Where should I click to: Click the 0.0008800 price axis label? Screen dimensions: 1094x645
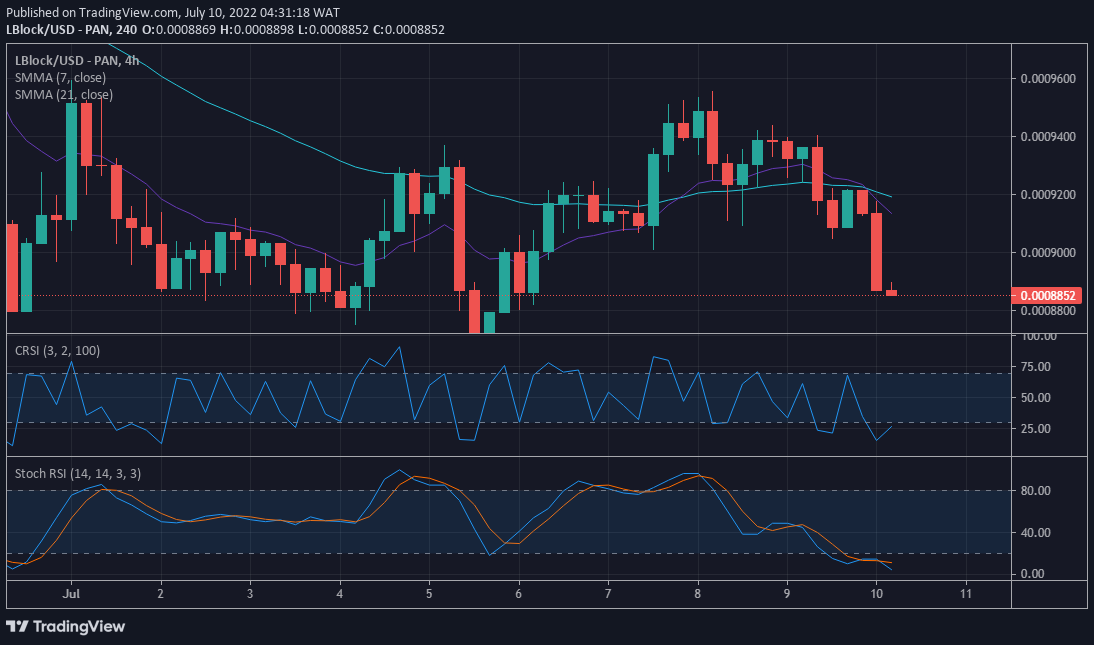click(1048, 310)
